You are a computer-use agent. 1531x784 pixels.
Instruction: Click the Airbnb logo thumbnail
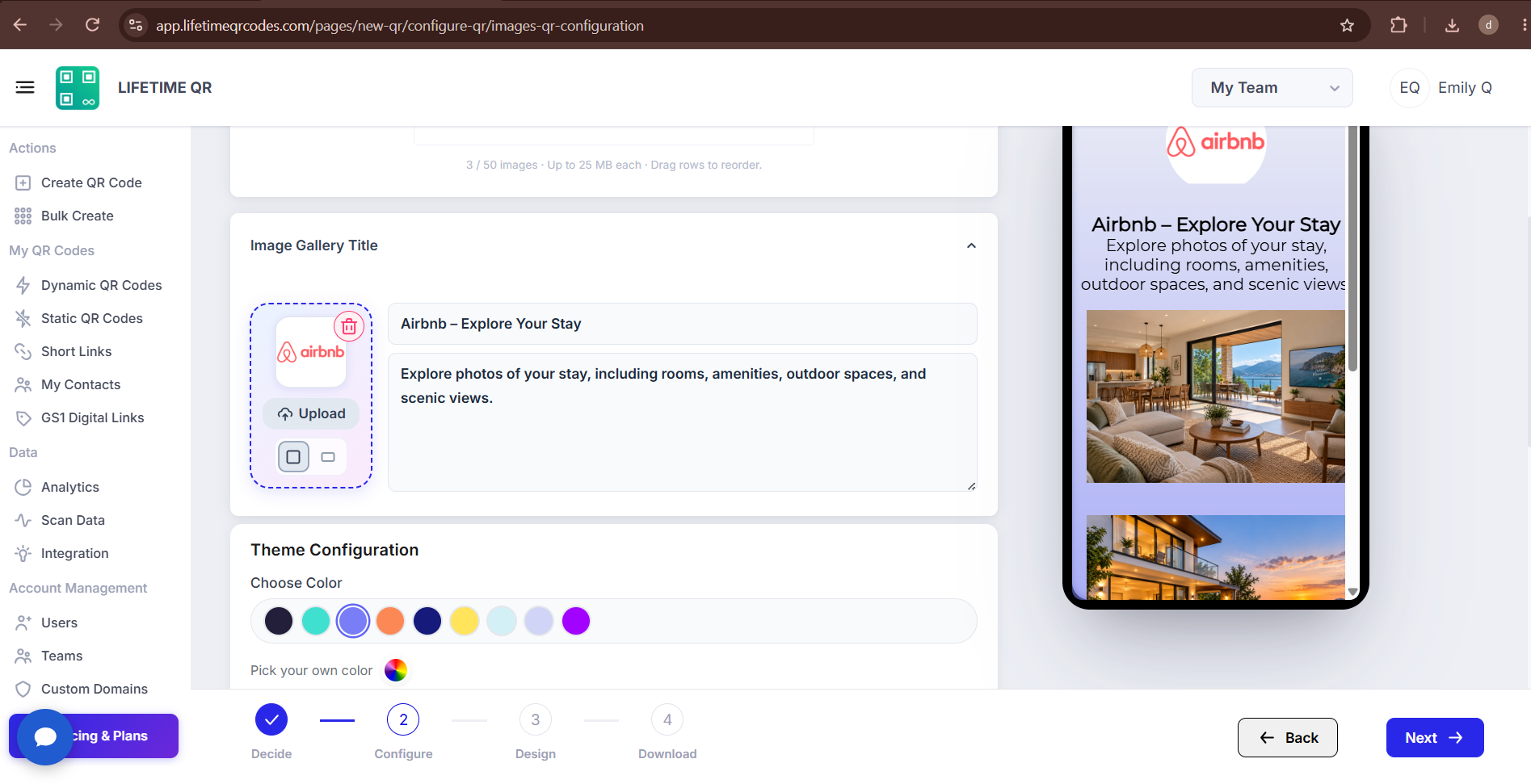click(311, 352)
